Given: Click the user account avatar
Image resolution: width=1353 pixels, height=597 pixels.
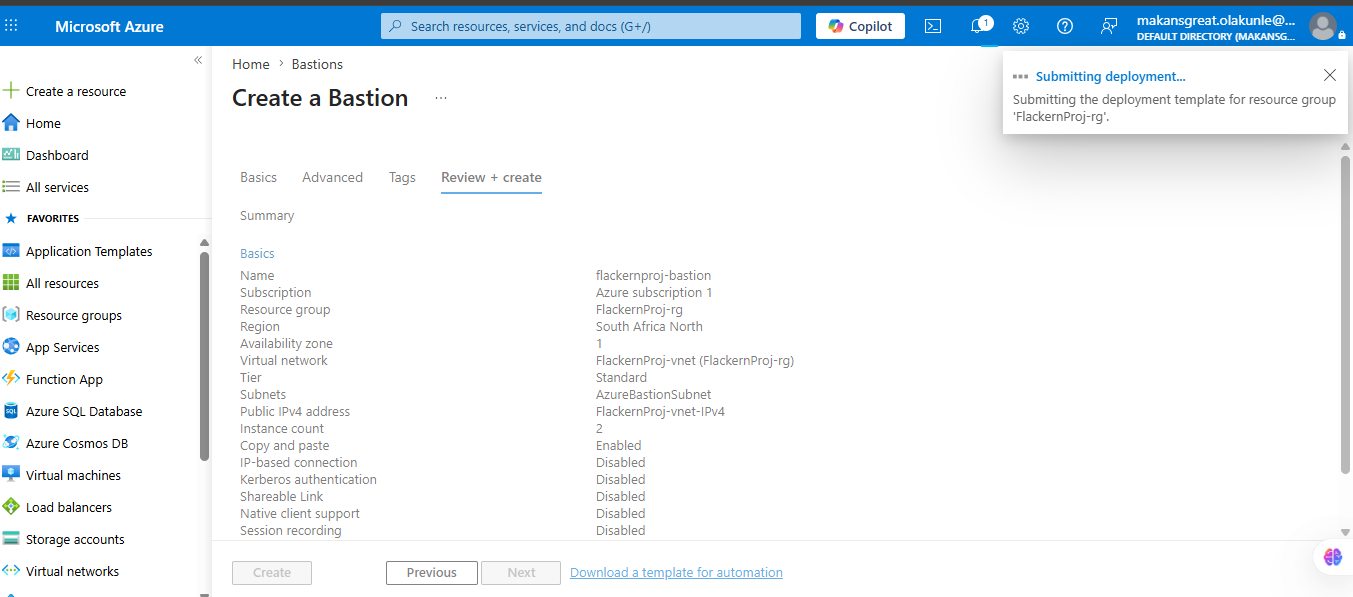Looking at the screenshot, I should click(x=1322, y=26).
